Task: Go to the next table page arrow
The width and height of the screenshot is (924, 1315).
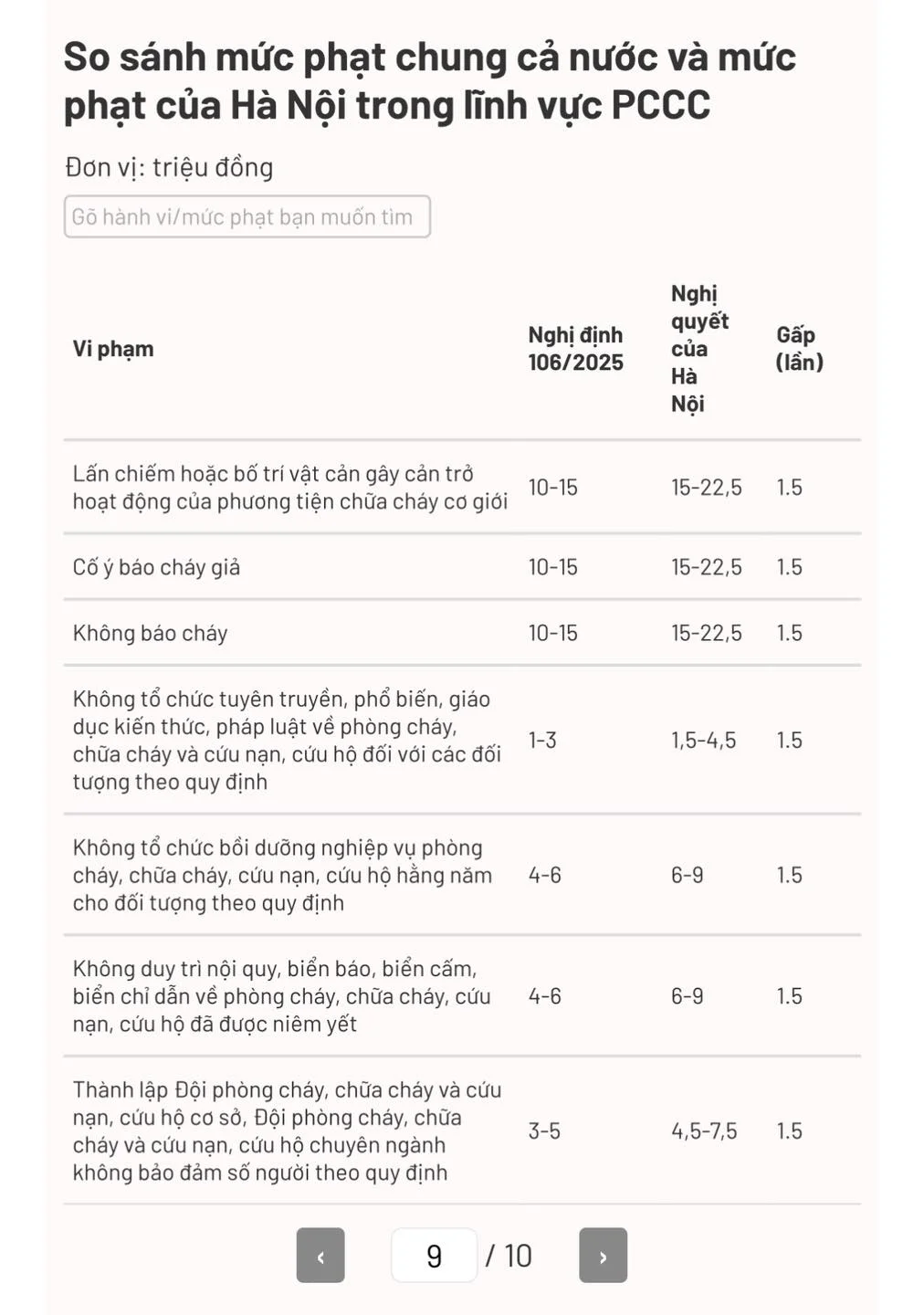Action: pos(603,1256)
